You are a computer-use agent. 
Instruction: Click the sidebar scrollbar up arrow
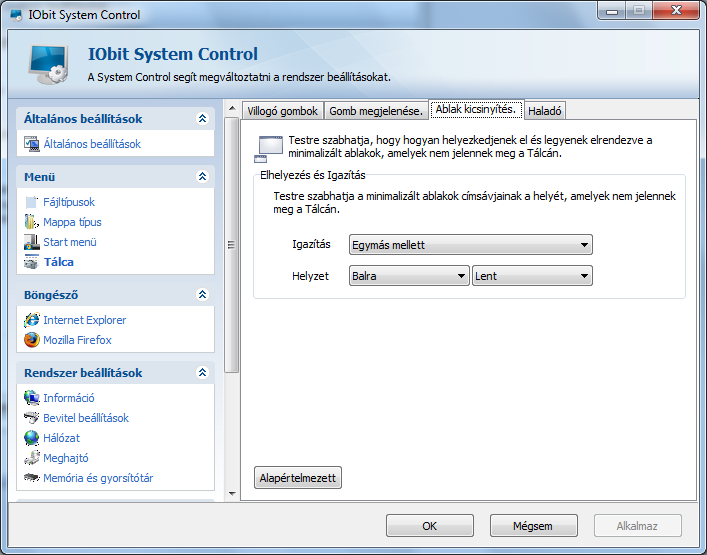(232, 108)
